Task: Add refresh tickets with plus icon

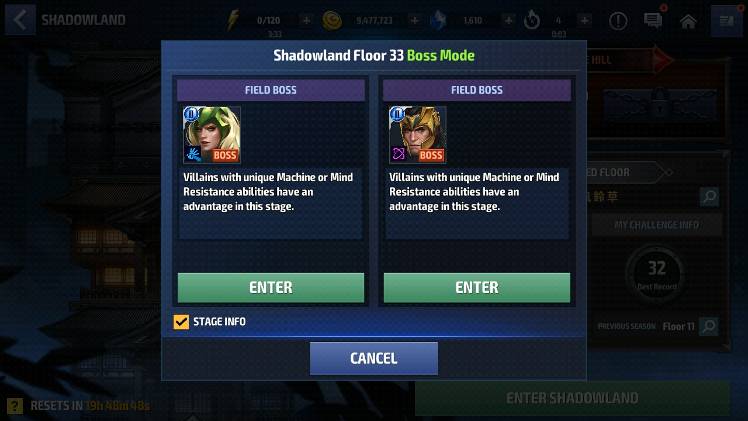Action: point(584,21)
